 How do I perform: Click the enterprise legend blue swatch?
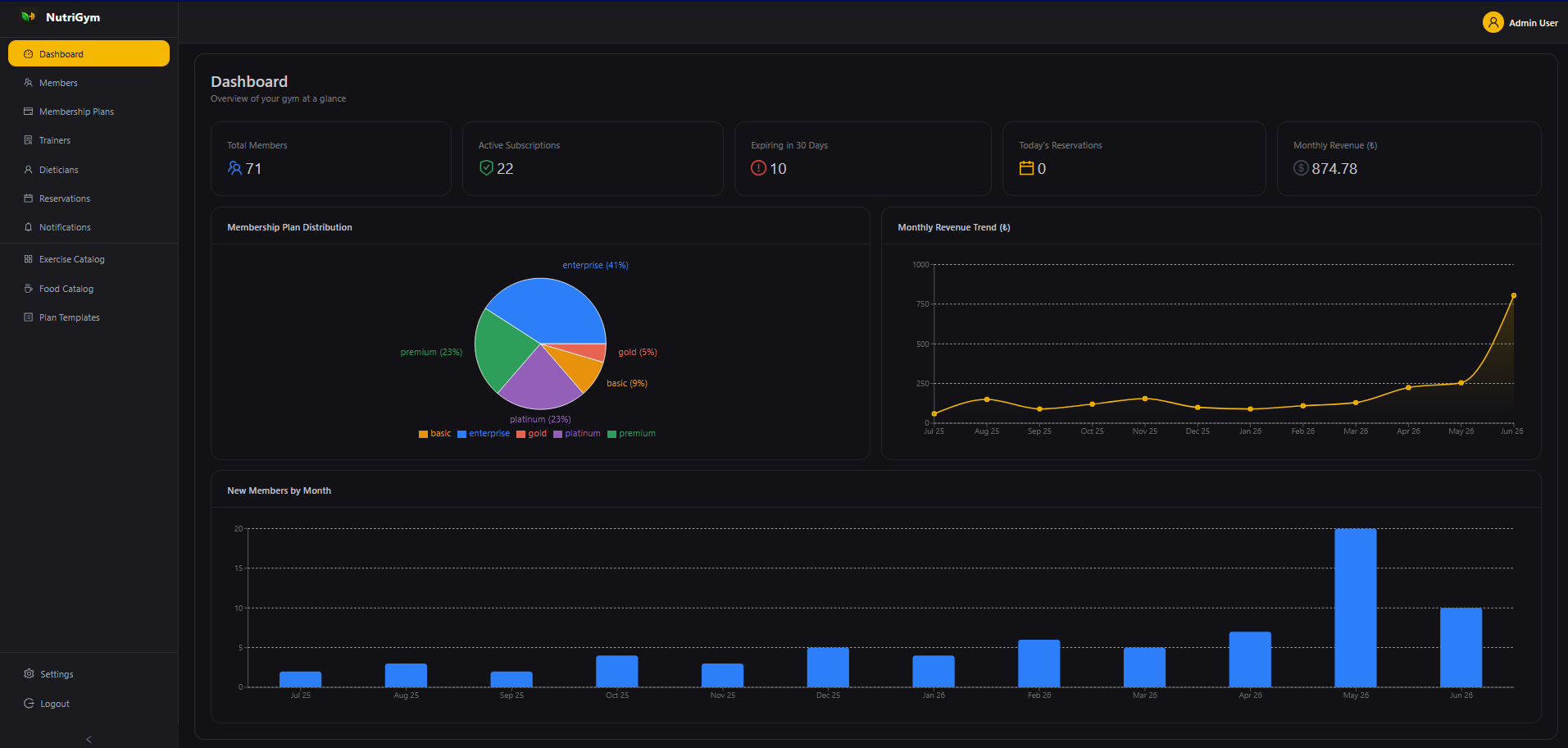tap(461, 434)
